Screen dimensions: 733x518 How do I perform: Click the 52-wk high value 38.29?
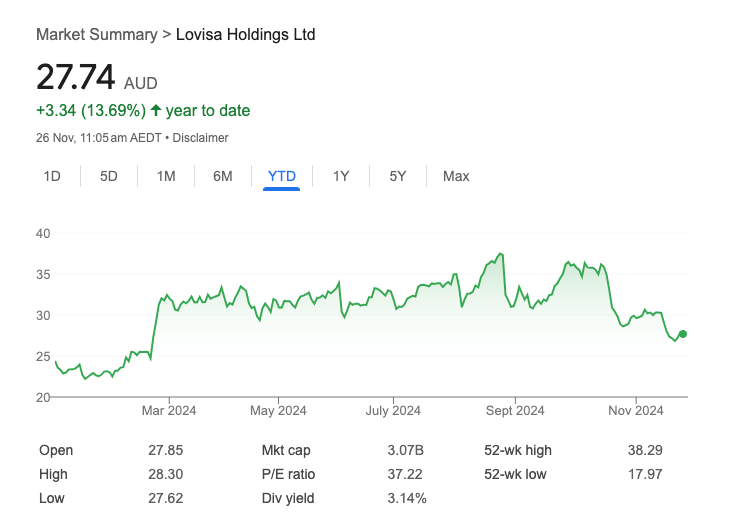pyautogui.click(x=645, y=450)
